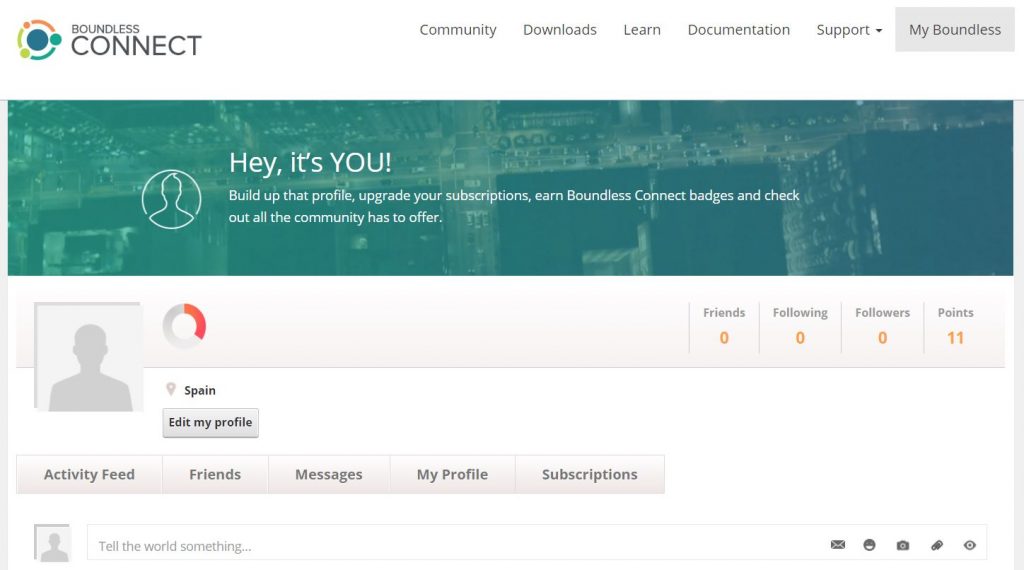This screenshot has height=570, width=1024.
Task: Switch to the Messages tab
Action: pos(328,475)
